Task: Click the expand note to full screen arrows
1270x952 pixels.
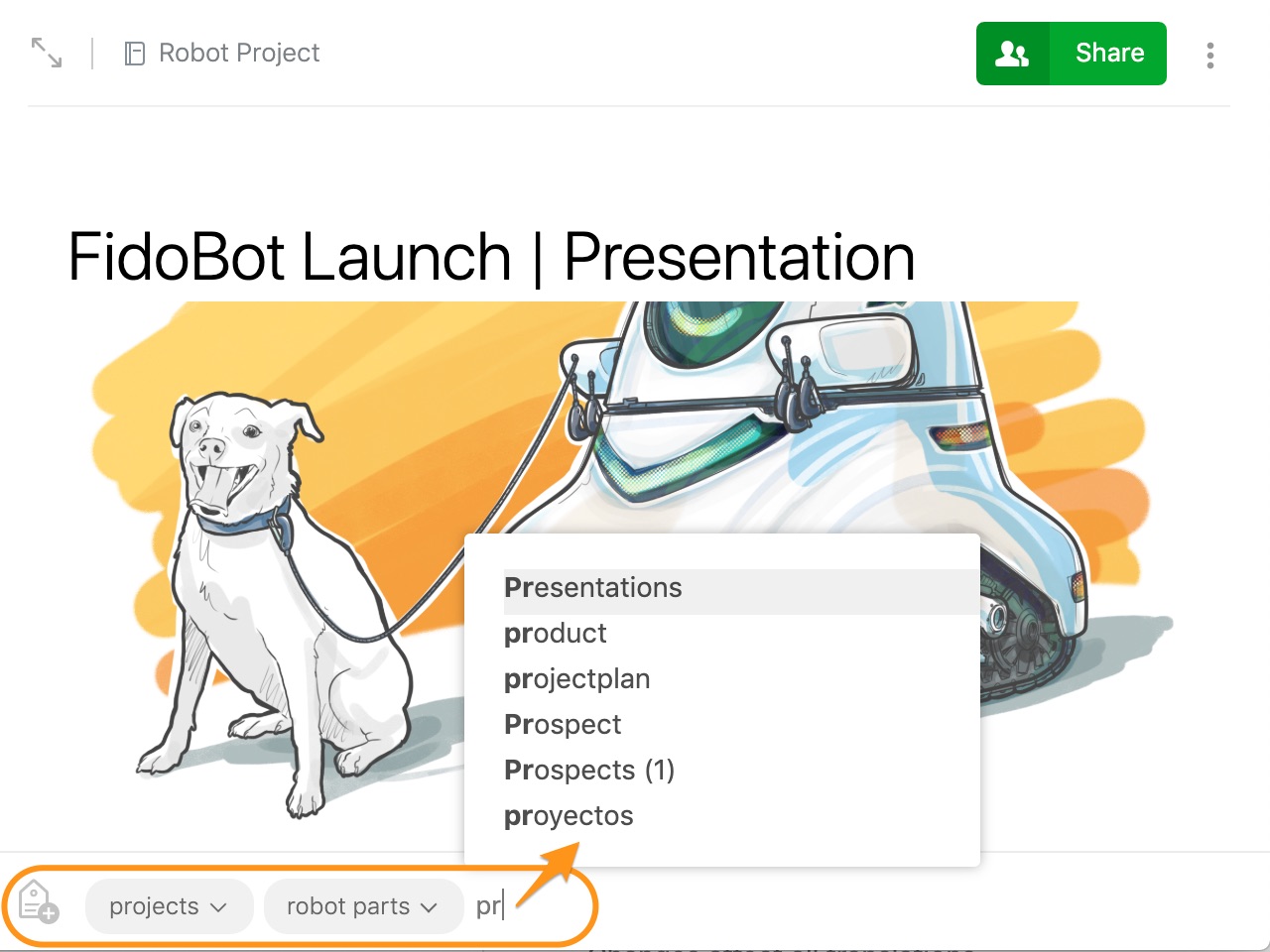Action: tap(47, 53)
